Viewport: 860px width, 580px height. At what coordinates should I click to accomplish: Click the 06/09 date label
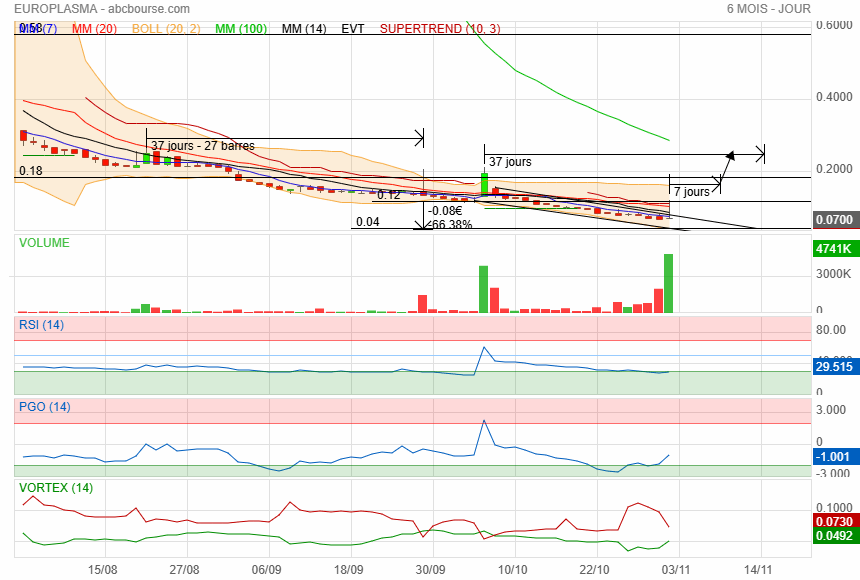[x=266, y=570]
